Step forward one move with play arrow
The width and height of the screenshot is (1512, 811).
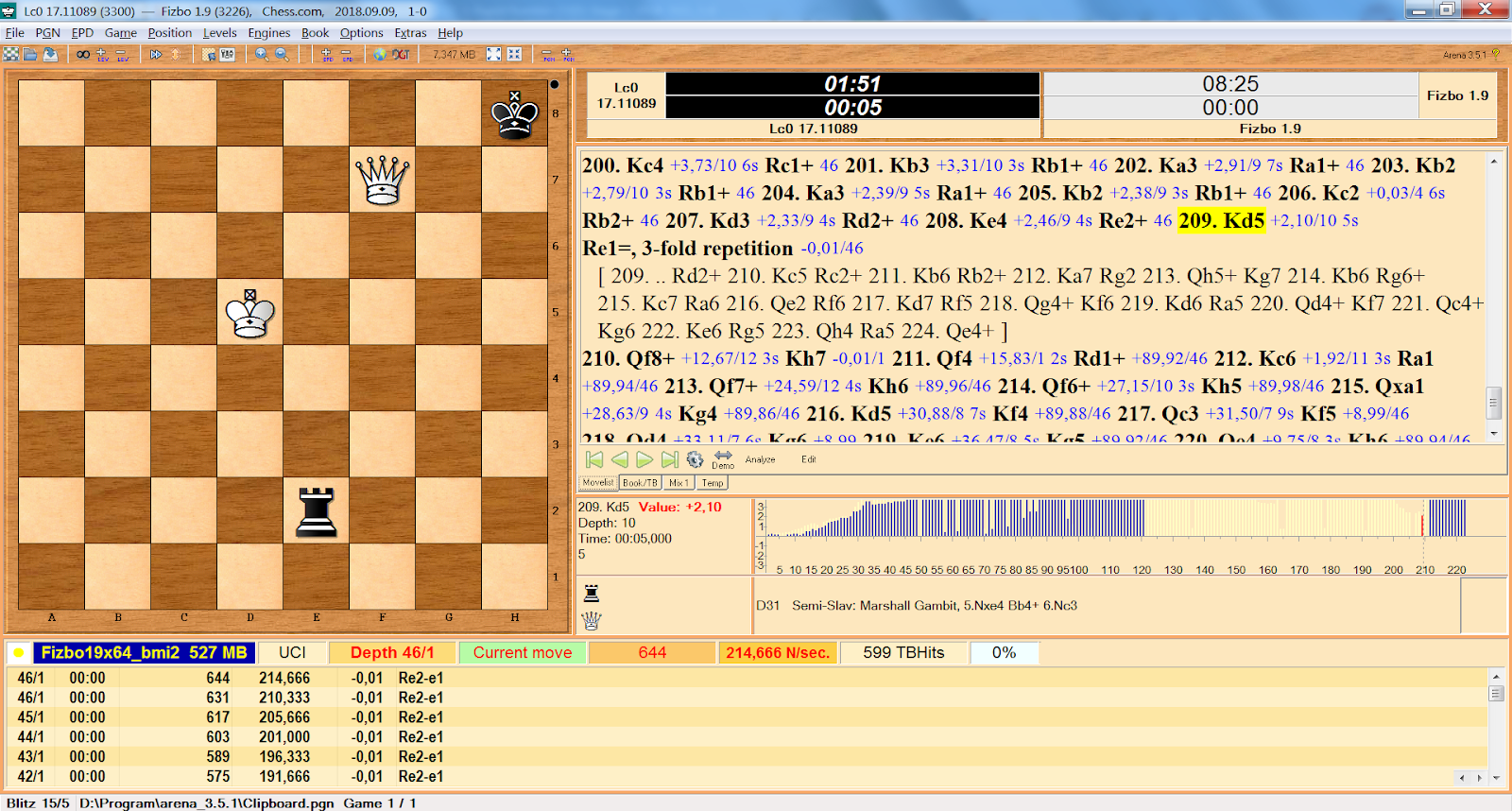point(644,459)
